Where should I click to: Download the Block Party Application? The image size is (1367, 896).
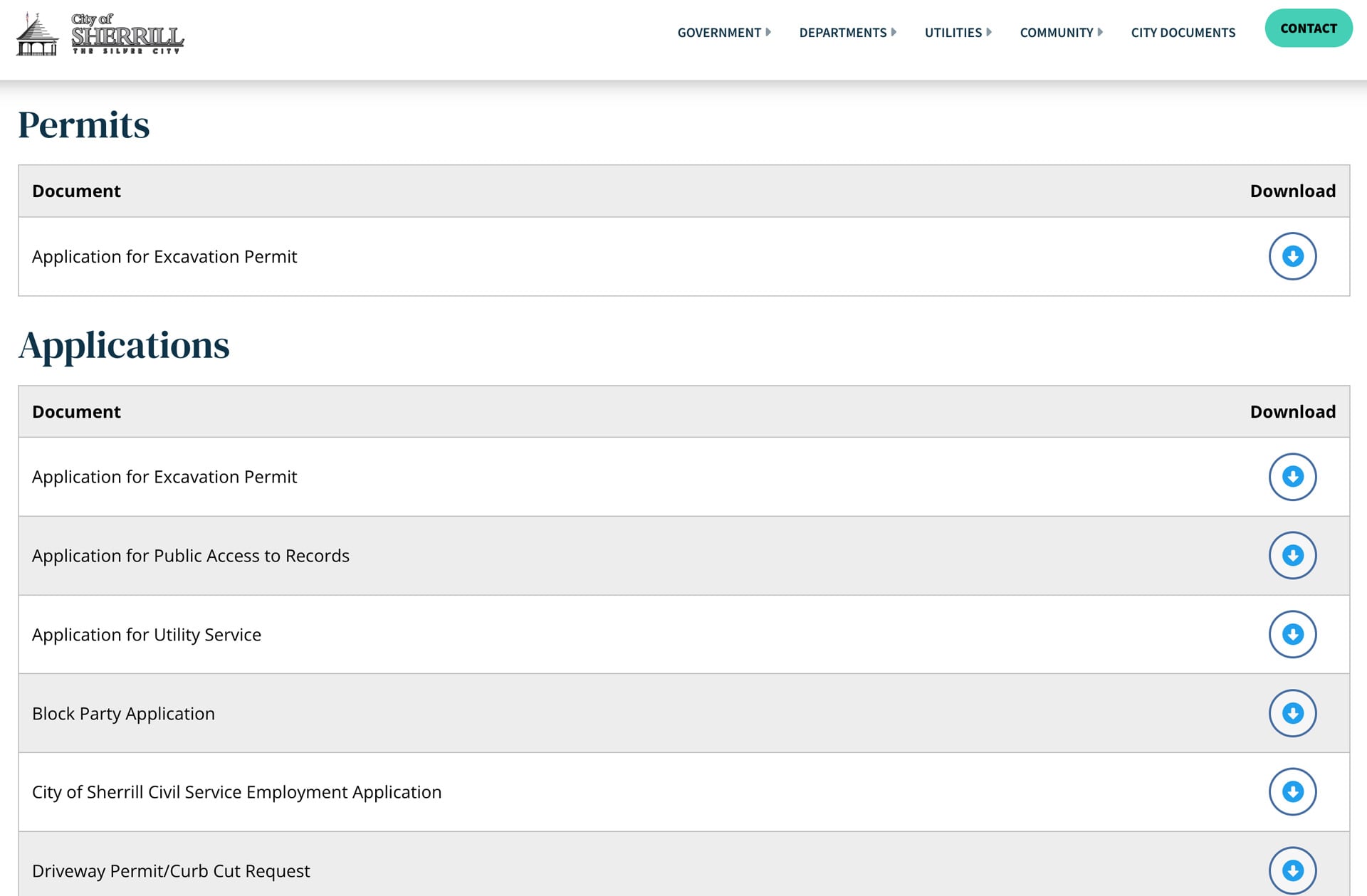click(1292, 712)
